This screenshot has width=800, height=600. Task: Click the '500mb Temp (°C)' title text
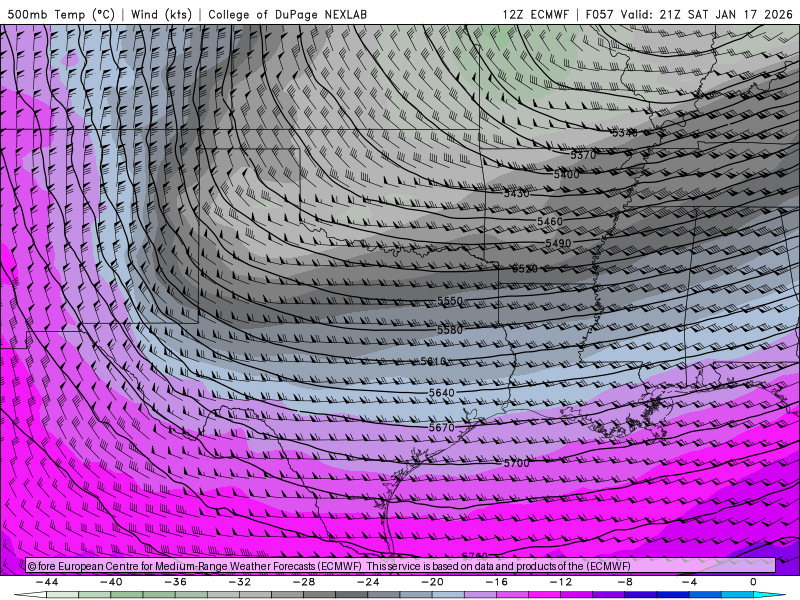61,14
